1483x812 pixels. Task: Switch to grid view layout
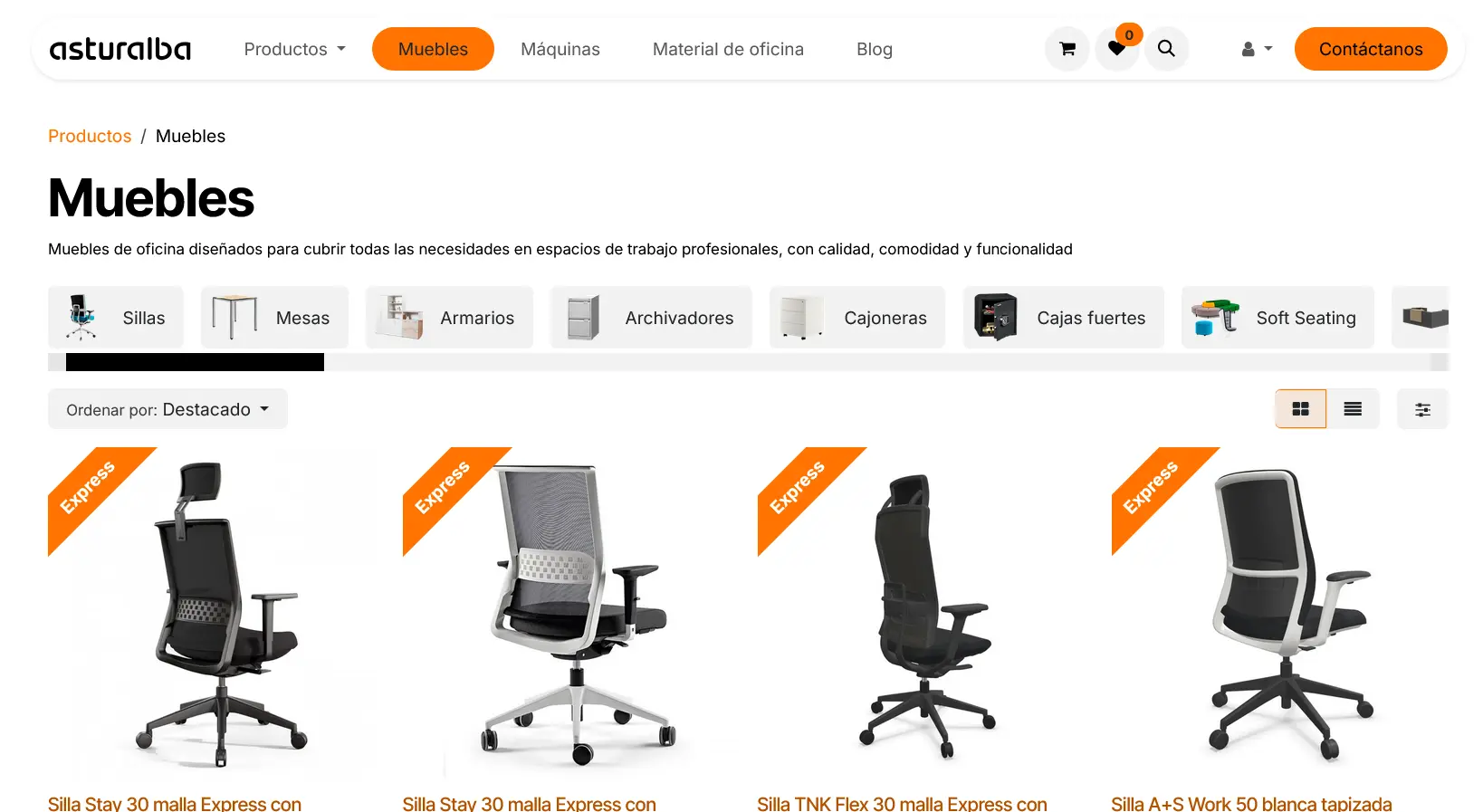pyautogui.click(x=1300, y=409)
